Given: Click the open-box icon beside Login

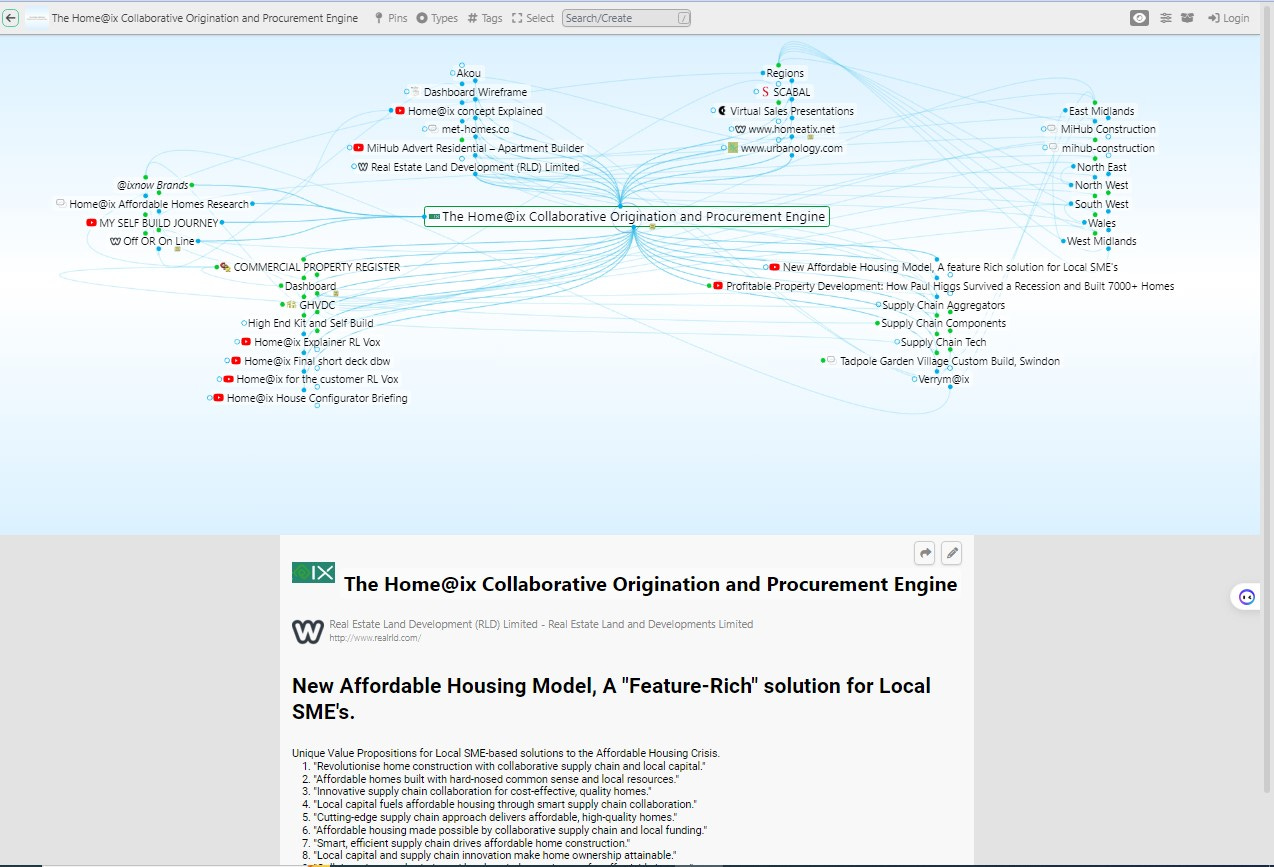Looking at the screenshot, I should 1188,18.
